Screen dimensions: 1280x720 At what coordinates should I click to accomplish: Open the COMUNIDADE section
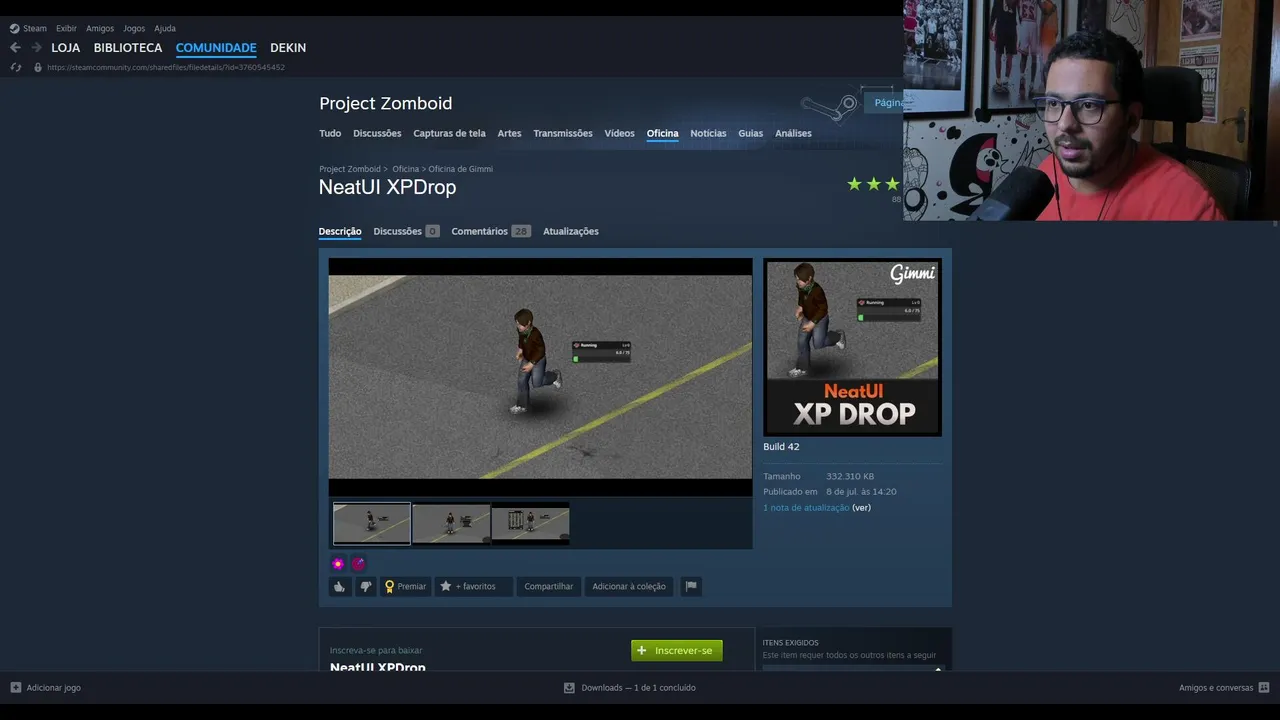pyautogui.click(x=216, y=47)
